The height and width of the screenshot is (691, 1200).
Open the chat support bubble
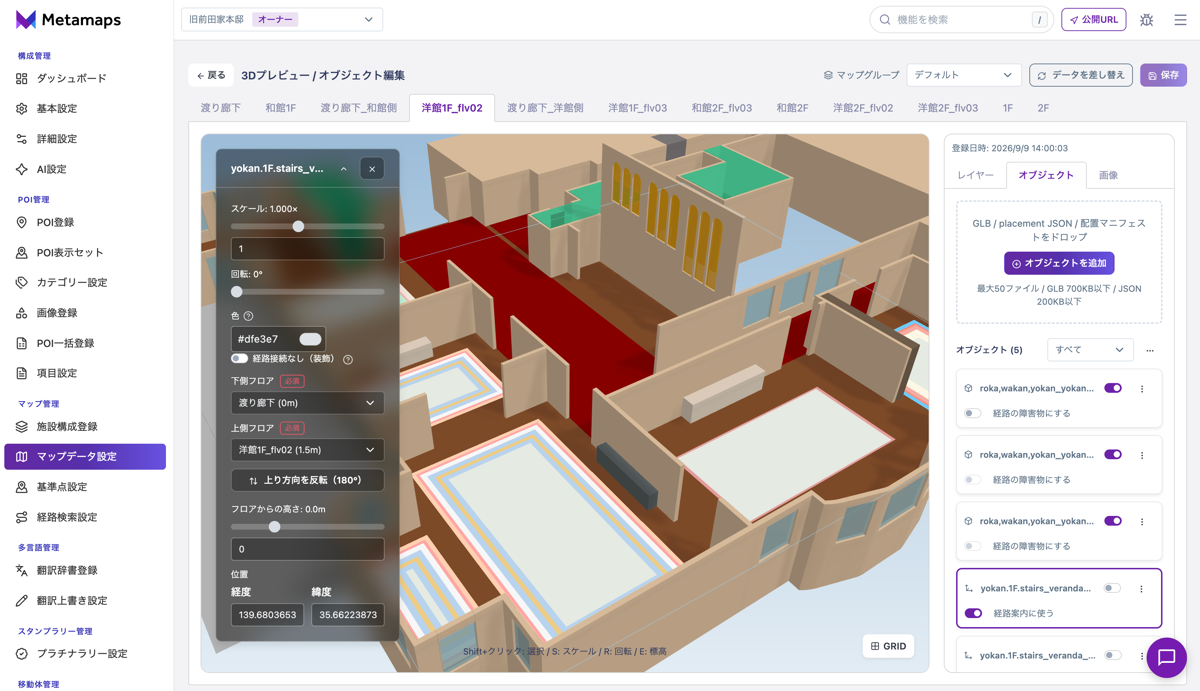[x=1166, y=658]
